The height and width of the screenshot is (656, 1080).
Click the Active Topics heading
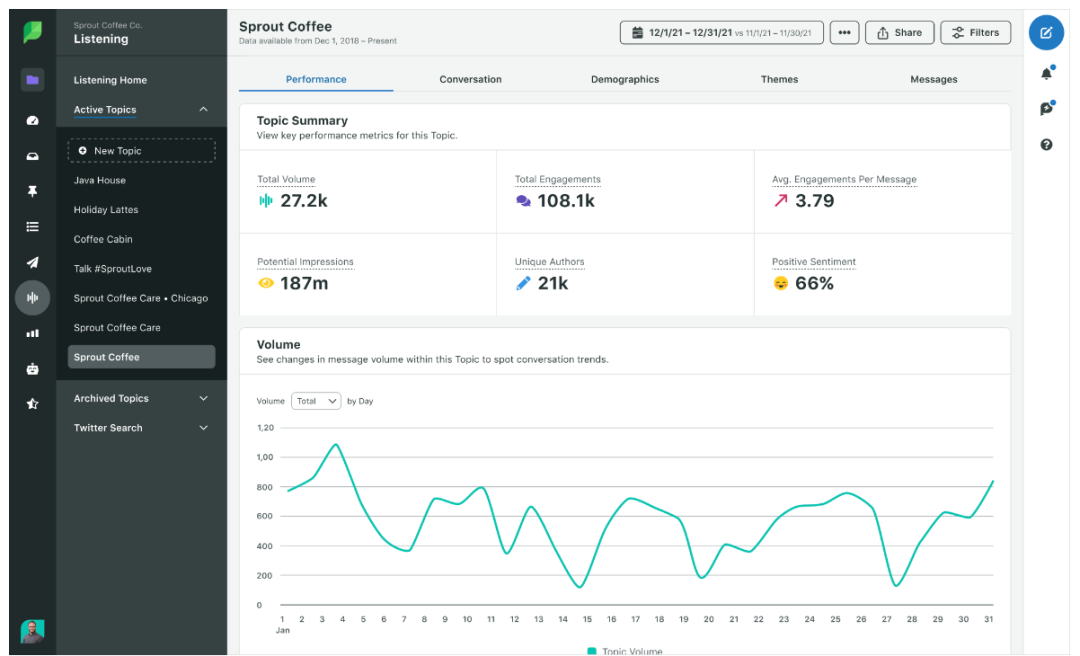pos(105,110)
